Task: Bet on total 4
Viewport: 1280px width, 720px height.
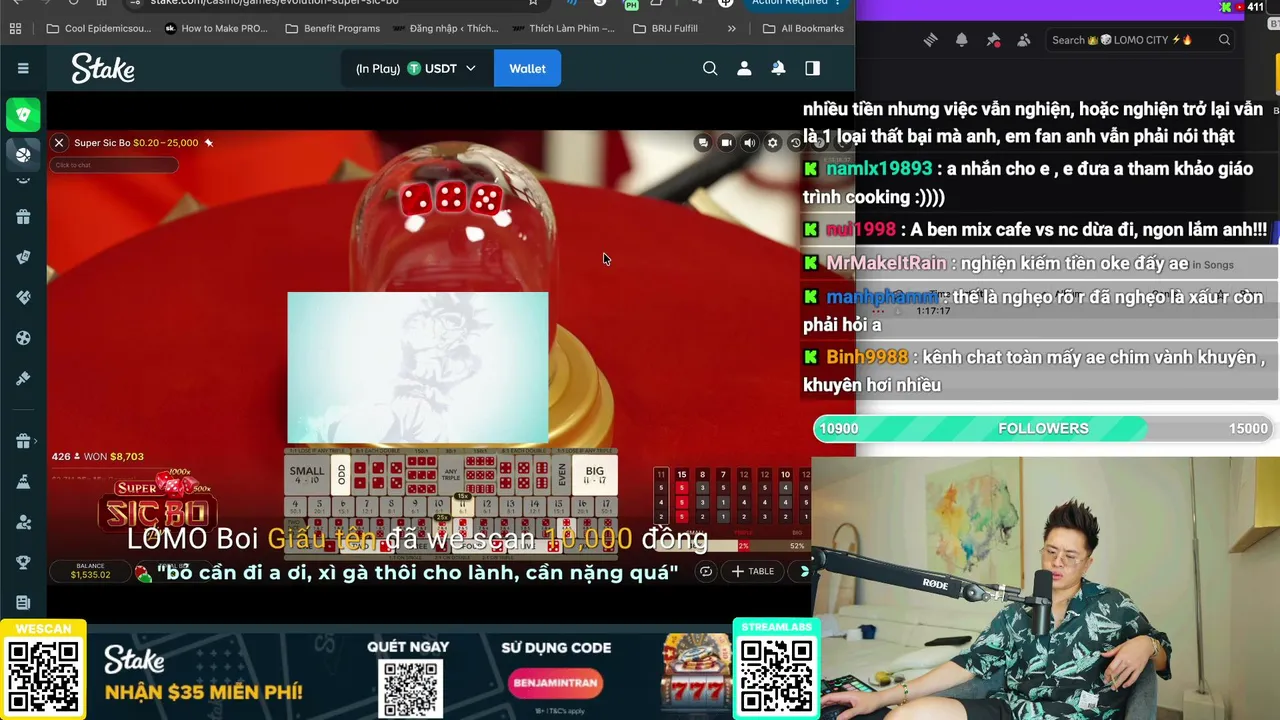Action: 297,505
